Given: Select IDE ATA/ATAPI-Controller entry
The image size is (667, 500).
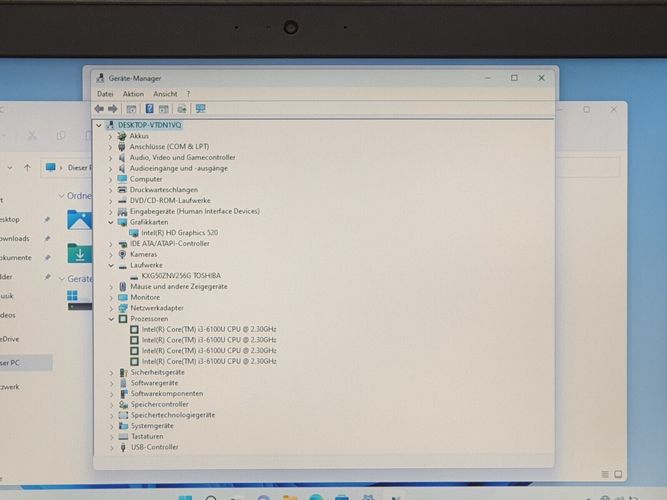Looking at the screenshot, I should coord(170,243).
